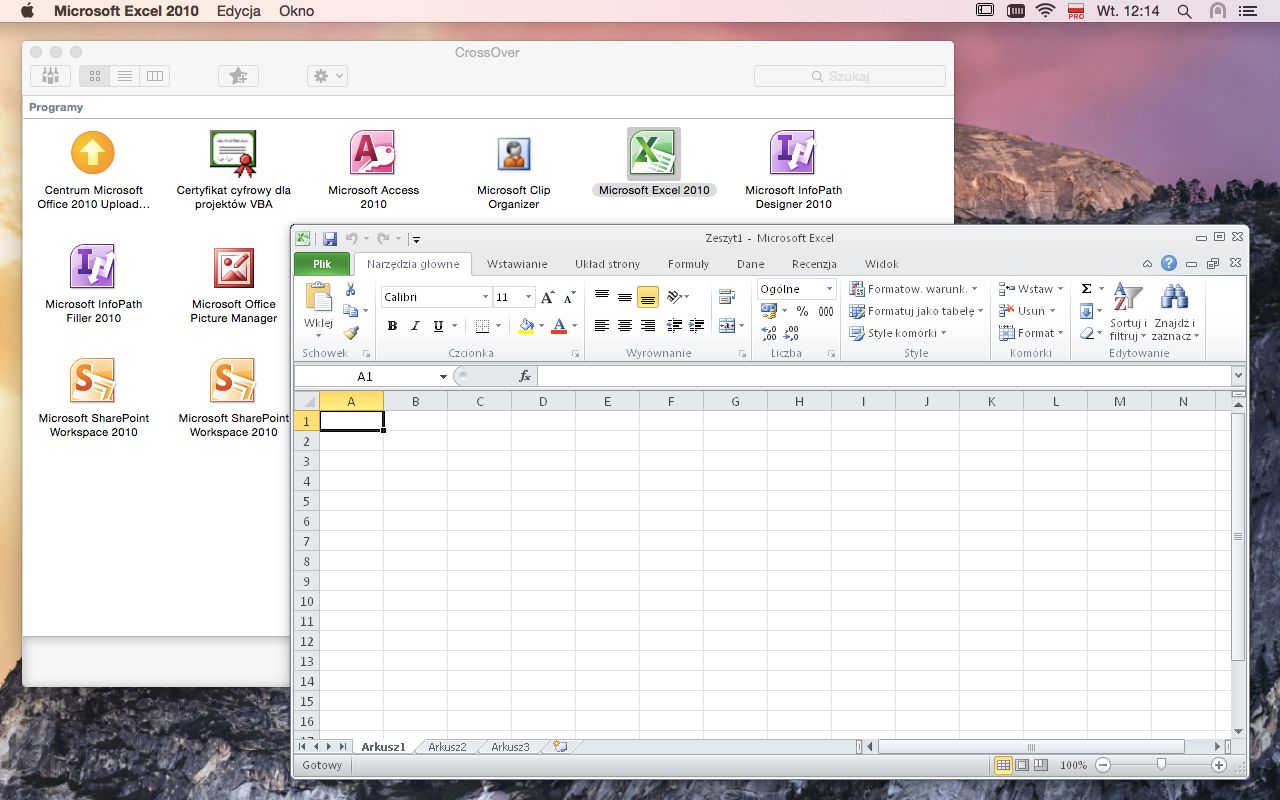Open the Format cells dropdown

[x=1031, y=333]
